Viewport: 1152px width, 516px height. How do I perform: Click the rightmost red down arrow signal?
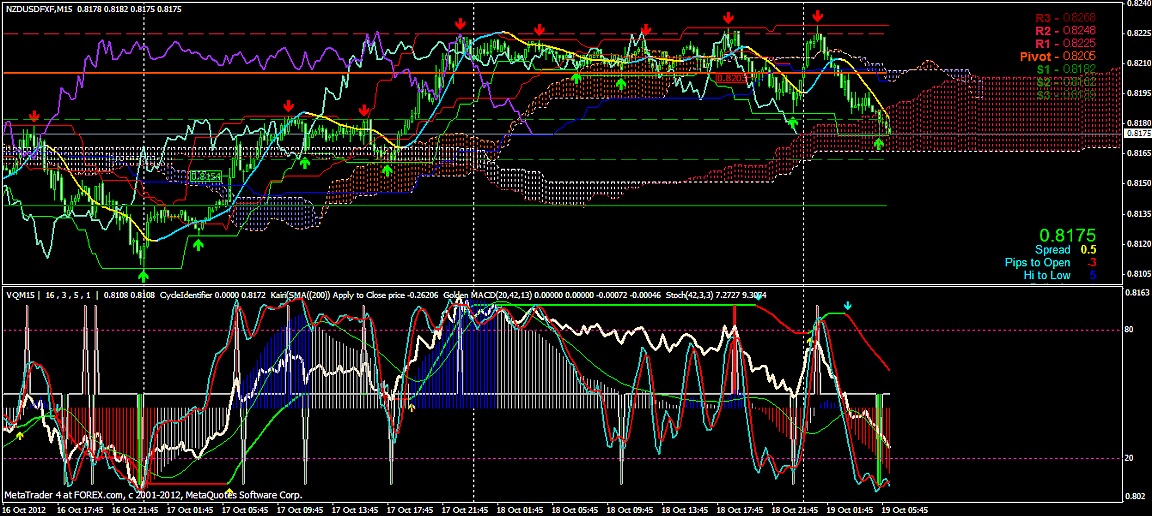[x=818, y=16]
